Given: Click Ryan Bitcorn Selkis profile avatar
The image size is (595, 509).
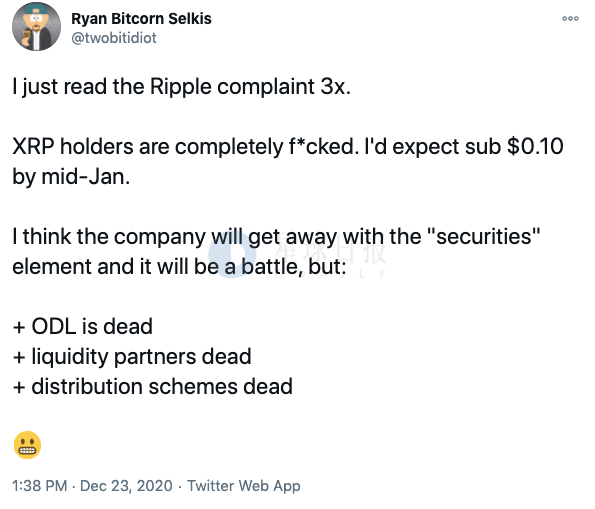Looking at the screenshot, I should [x=36, y=27].
